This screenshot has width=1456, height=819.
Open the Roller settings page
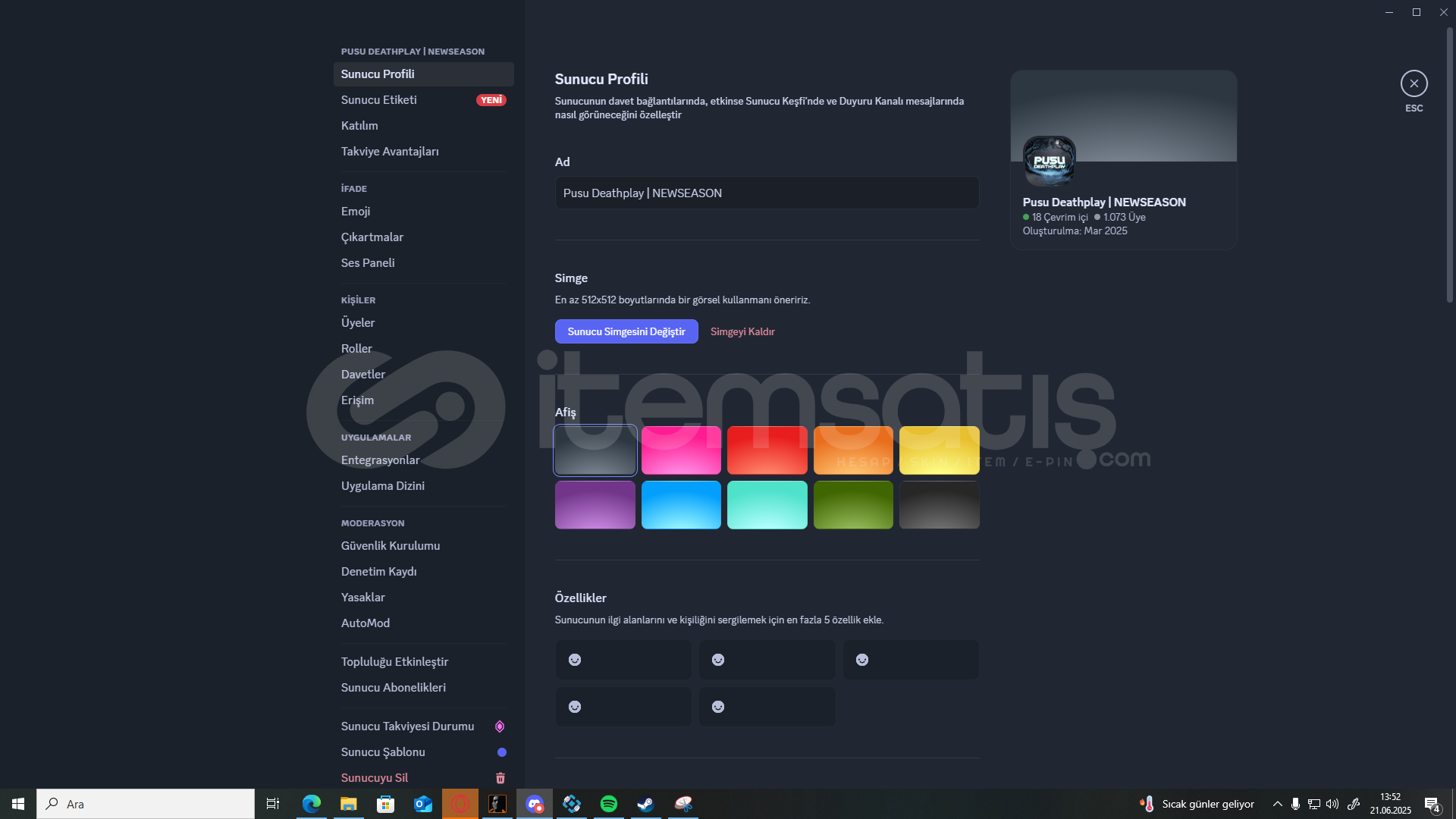(423, 349)
